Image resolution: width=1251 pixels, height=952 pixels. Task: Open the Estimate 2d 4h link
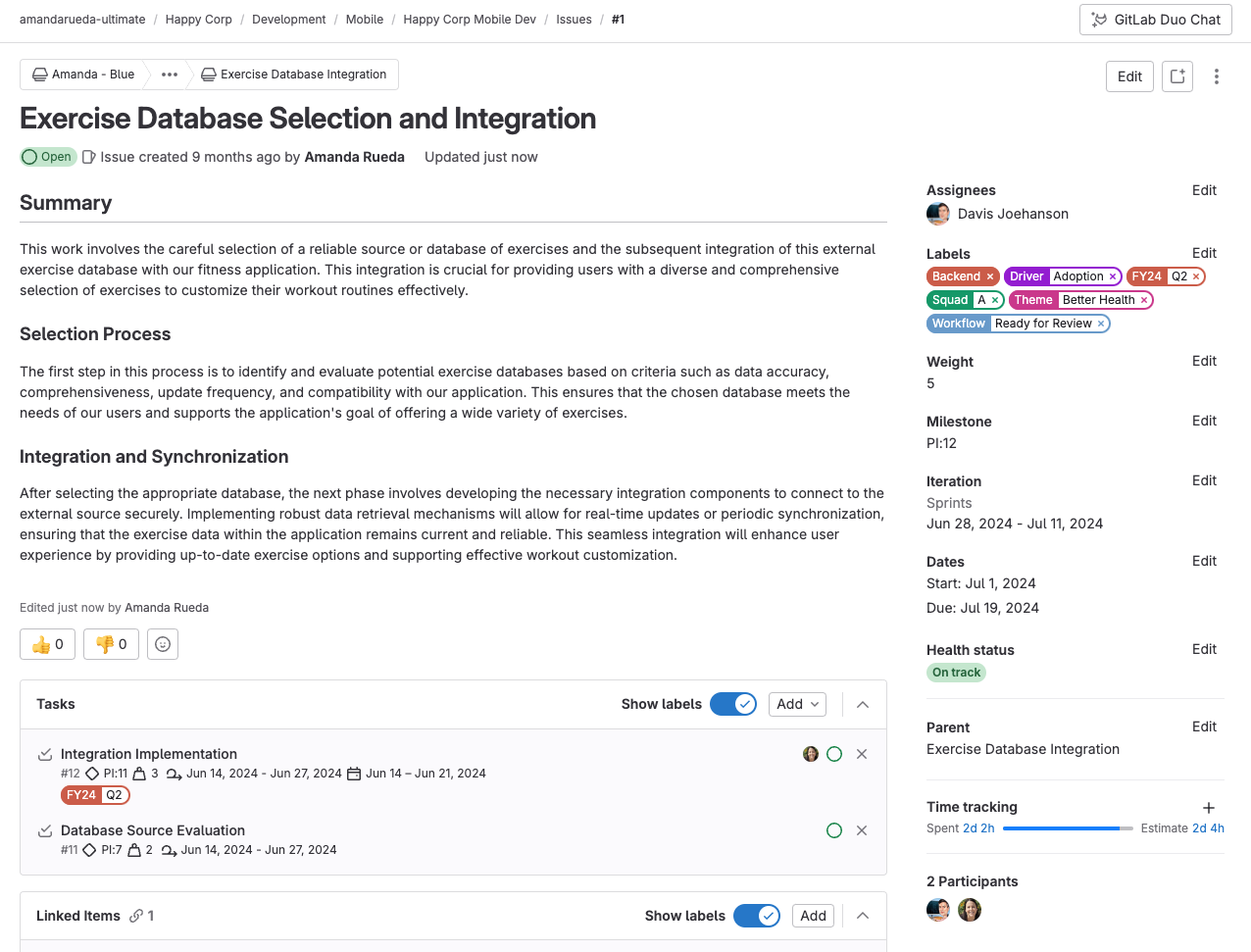(x=1208, y=828)
